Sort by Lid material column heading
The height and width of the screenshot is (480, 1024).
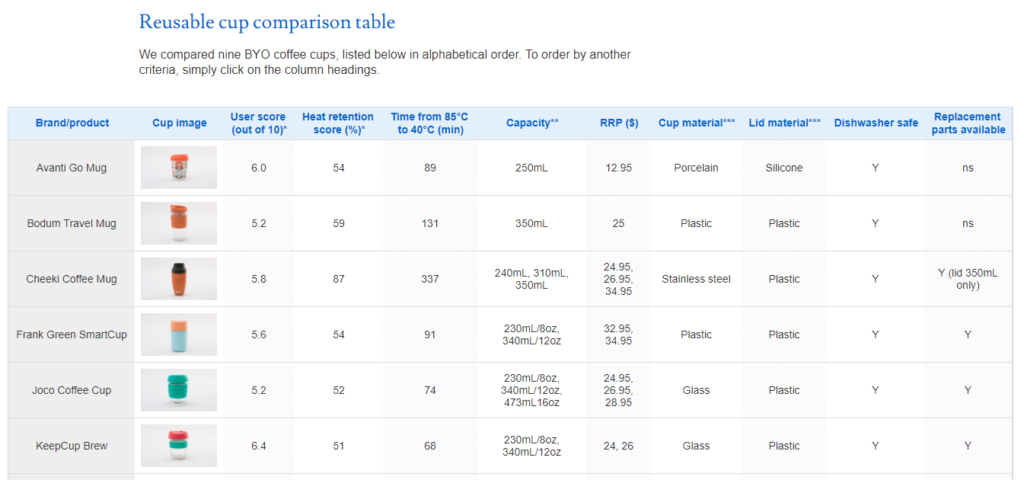[x=784, y=123]
